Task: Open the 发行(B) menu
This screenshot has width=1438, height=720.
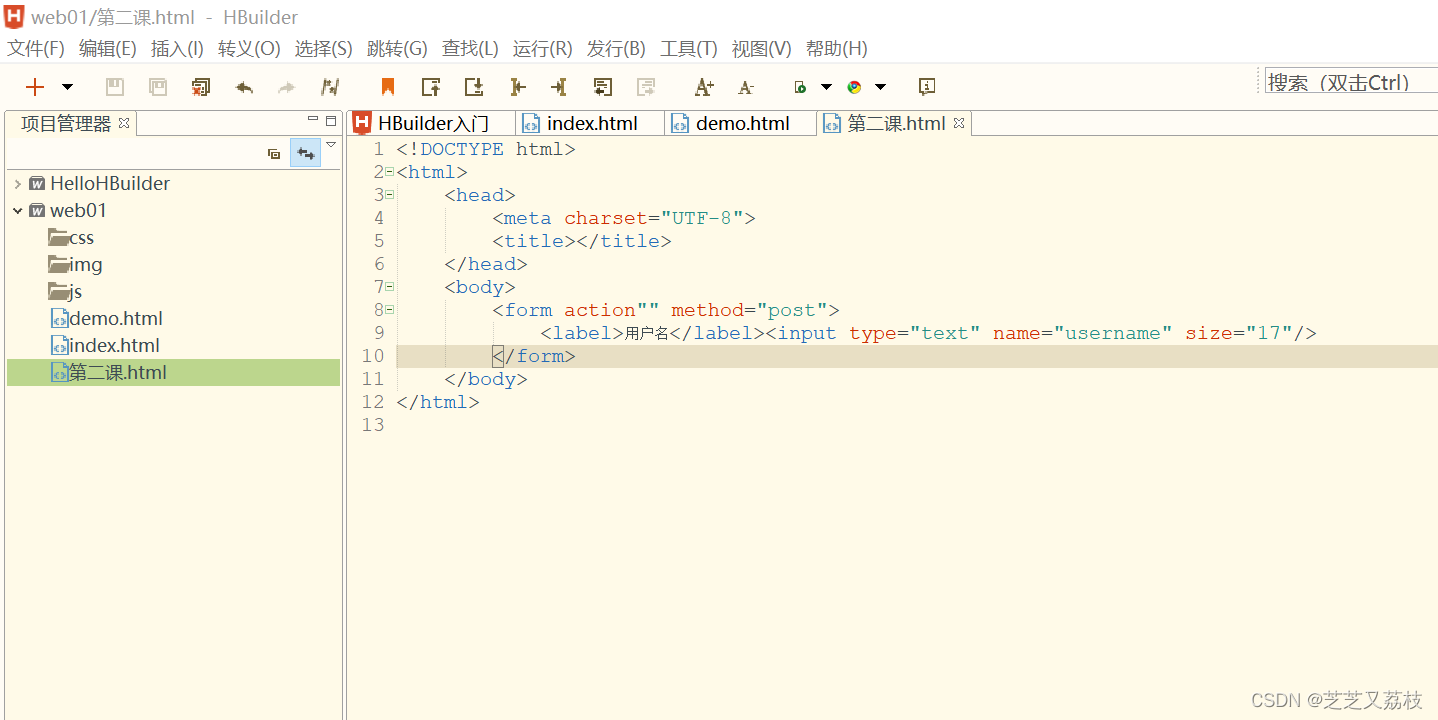Action: 616,48
